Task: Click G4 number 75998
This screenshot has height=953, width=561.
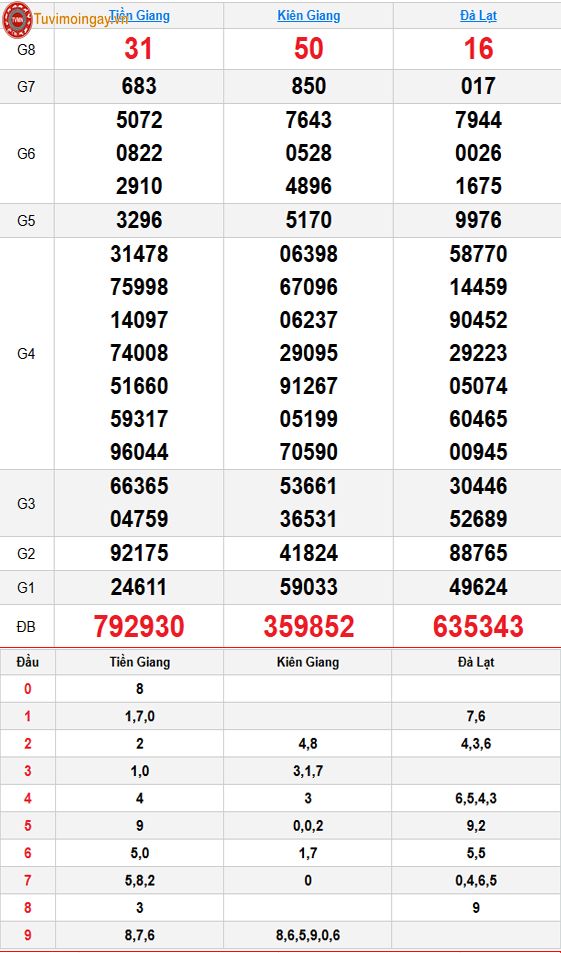Action: pyautogui.click(x=139, y=287)
